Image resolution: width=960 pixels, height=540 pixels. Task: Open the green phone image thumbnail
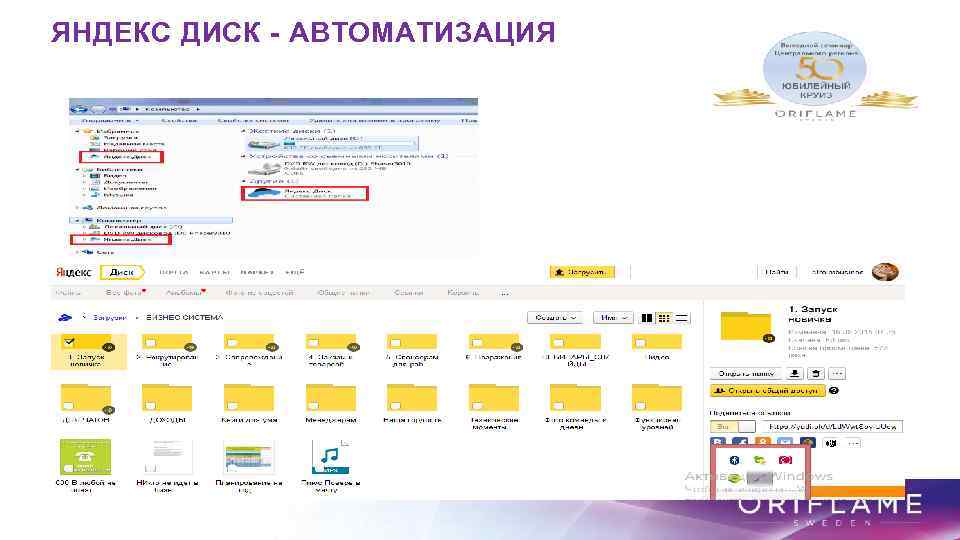coord(85,457)
